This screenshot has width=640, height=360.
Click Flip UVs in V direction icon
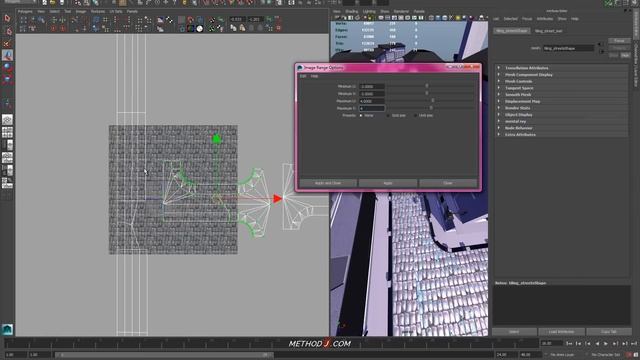coord(62,20)
